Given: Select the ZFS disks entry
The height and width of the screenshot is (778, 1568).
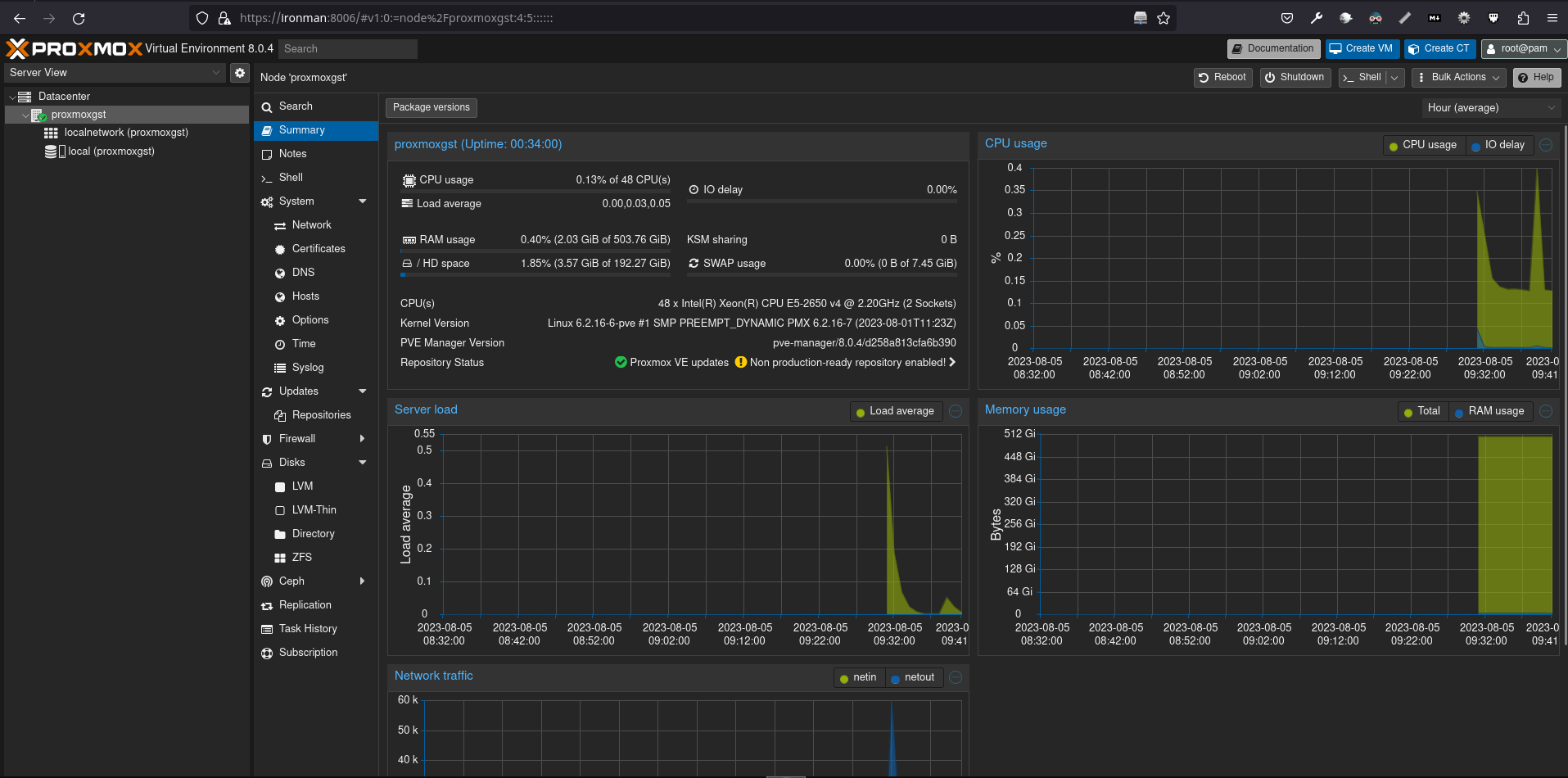Looking at the screenshot, I should click(301, 558).
